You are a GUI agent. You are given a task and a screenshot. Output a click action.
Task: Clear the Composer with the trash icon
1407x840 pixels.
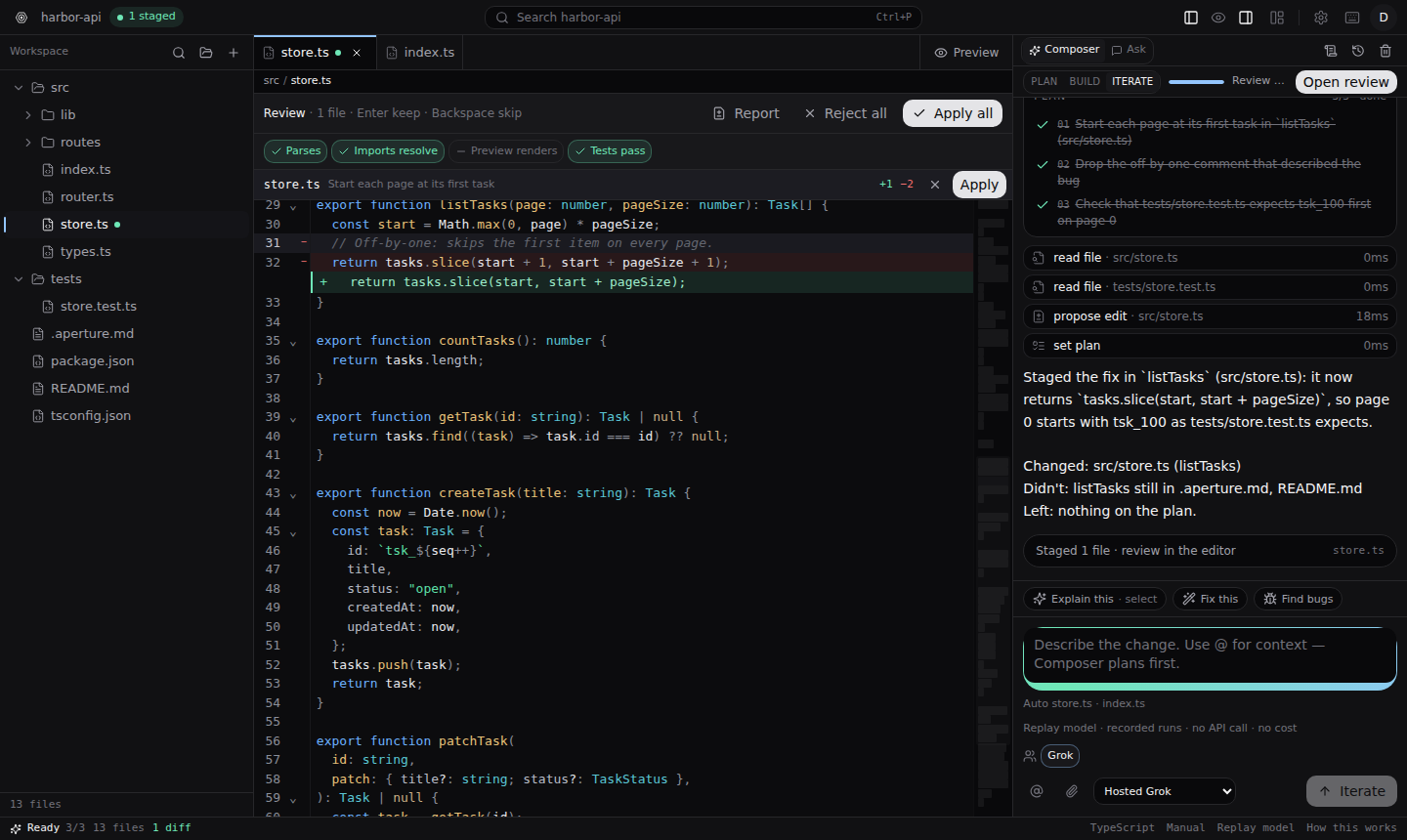1386,51
